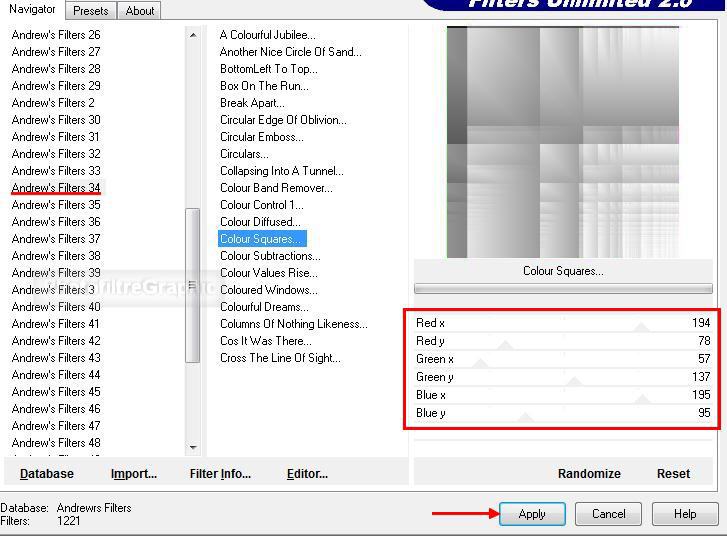Reset the filter parameters
The height and width of the screenshot is (536, 727).
click(x=673, y=474)
